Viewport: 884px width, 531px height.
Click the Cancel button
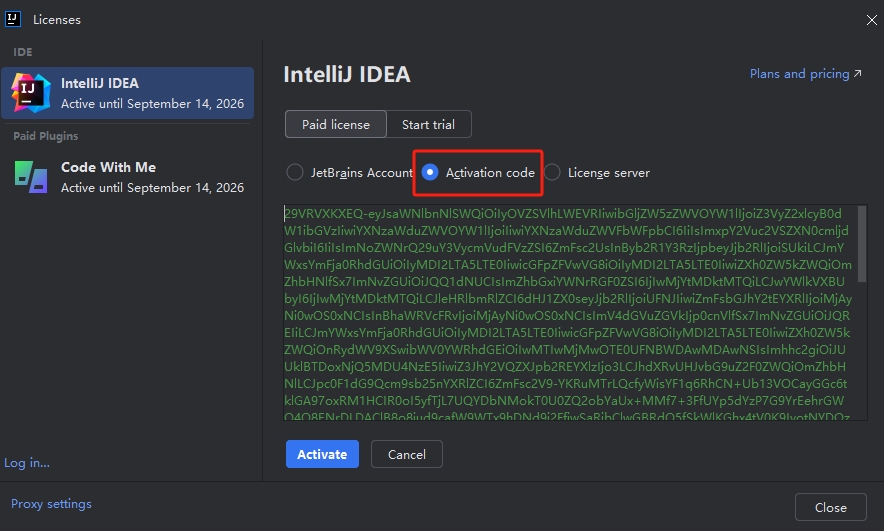click(x=406, y=454)
